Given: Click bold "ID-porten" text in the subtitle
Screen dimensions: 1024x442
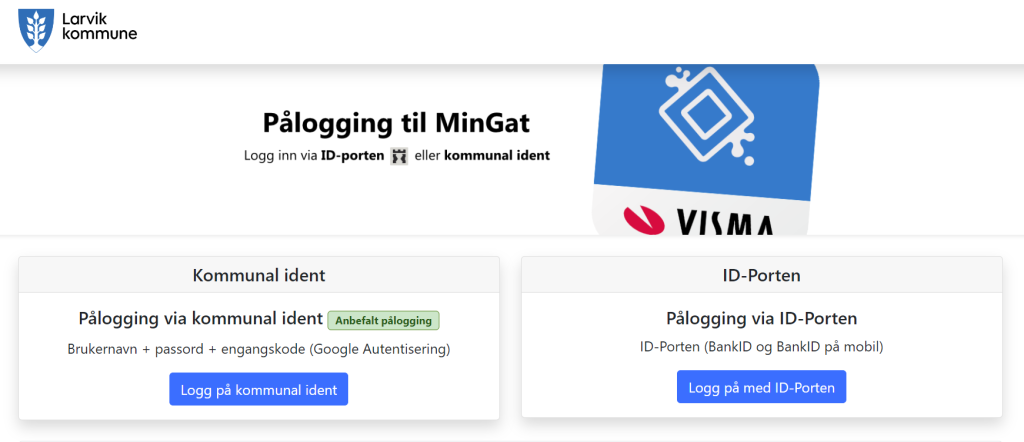Looking at the screenshot, I should pyautogui.click(x=352, y=156).
